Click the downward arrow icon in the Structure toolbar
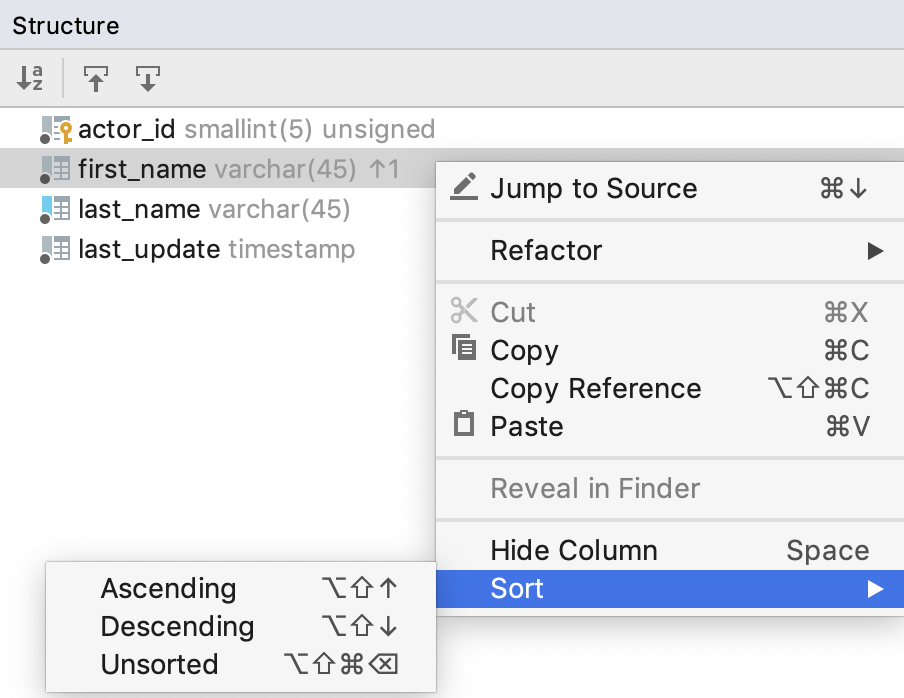 148,78
